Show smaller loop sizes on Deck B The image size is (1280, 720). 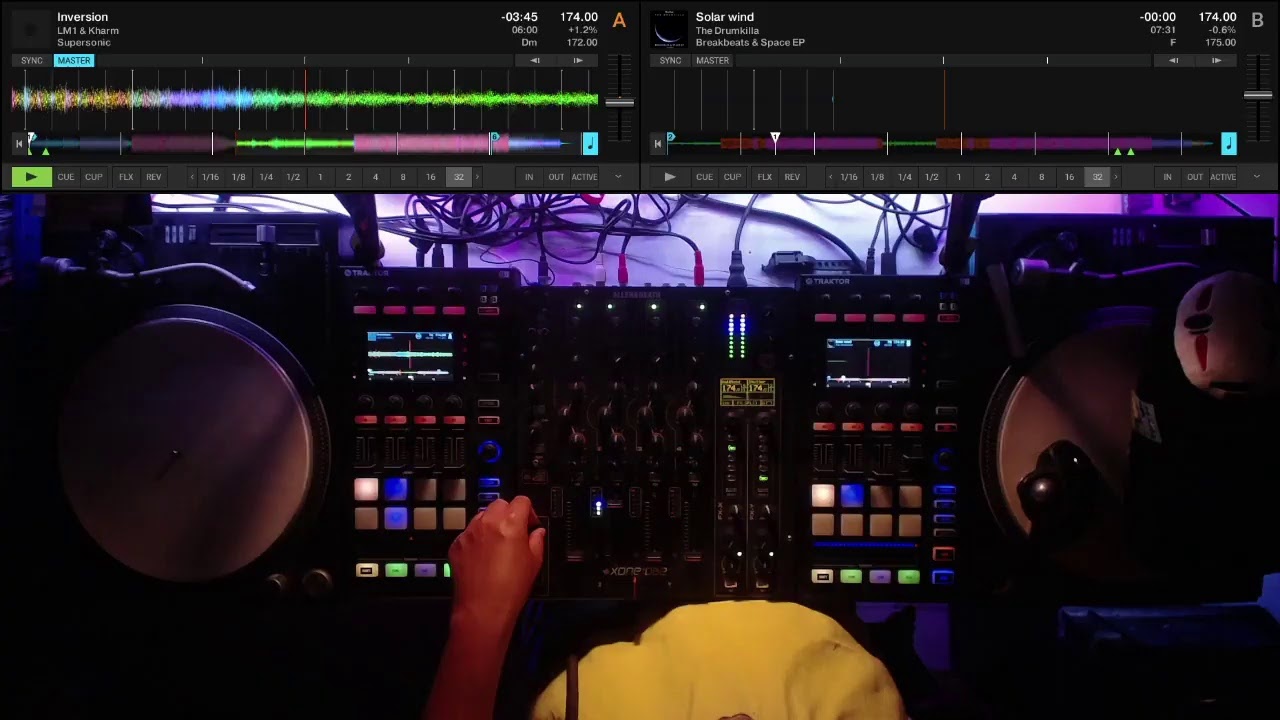(831, 177)
